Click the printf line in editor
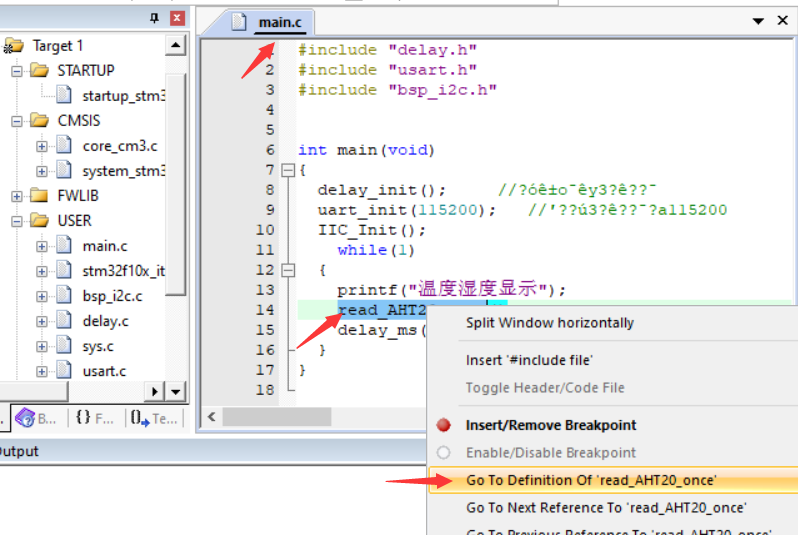Viewport: 798px width, 535px height. [451, 290]
